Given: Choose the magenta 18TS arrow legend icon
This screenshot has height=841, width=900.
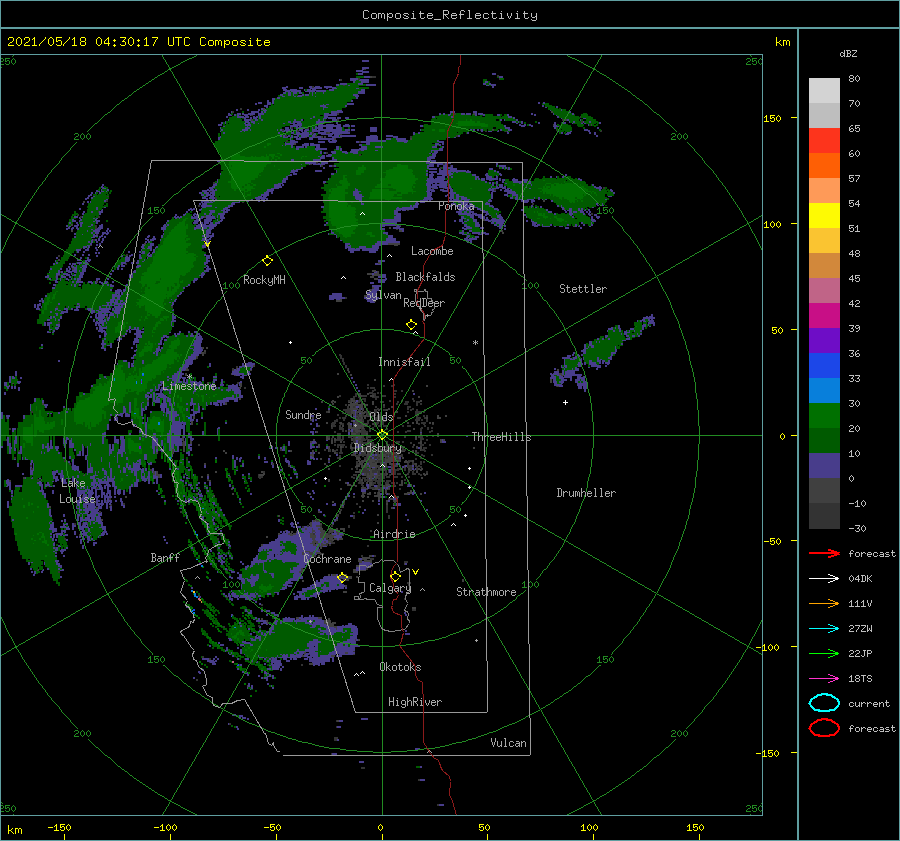Looking at the screenshot, I should (824, 679).
